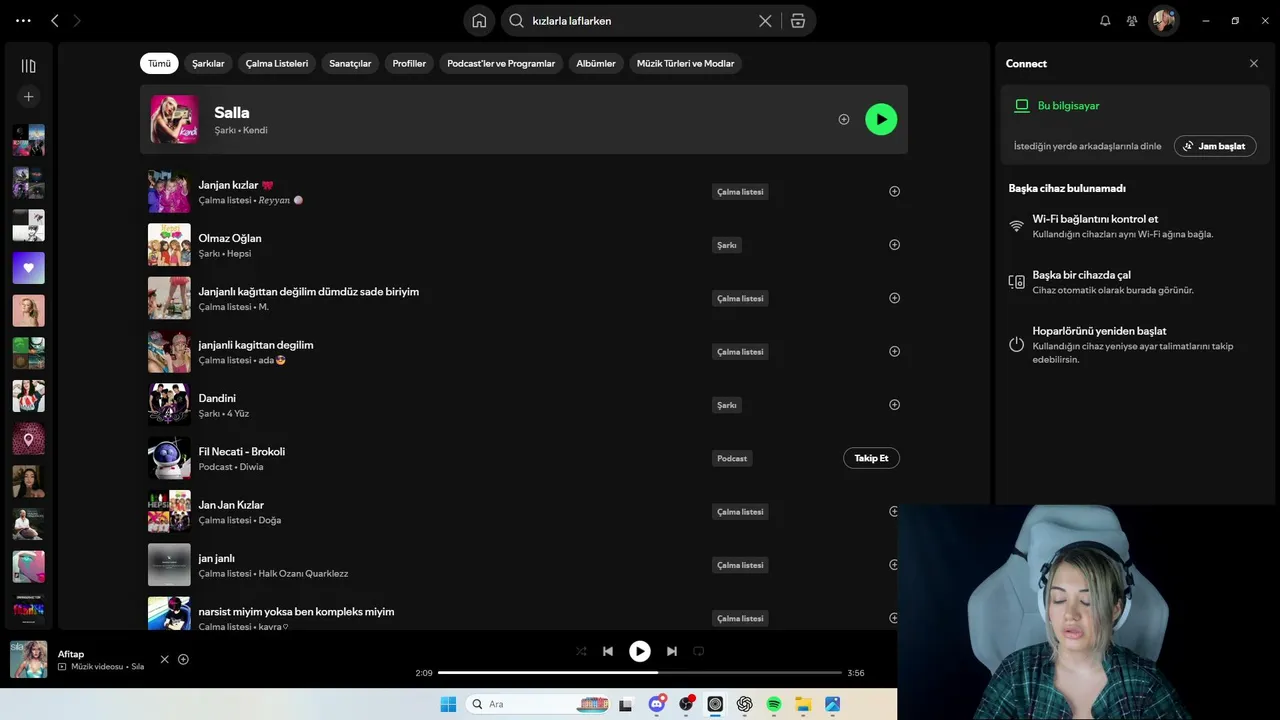Filter results by Profiller
This screenshot has height=720, width=1280.
click(x=409, y=63)
